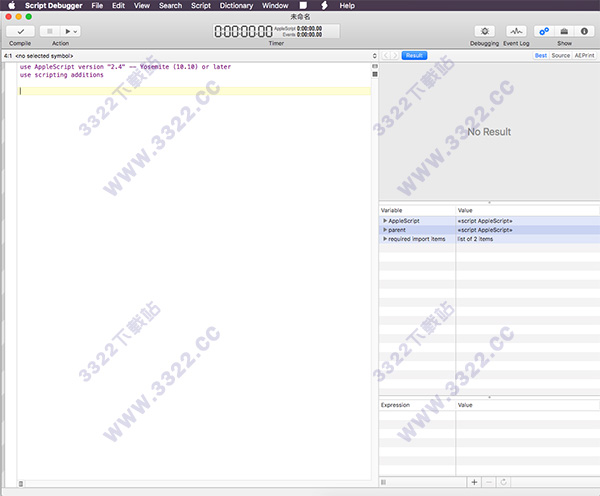Click the timer display
Screen dimensions: 600x496
point(276,31)
